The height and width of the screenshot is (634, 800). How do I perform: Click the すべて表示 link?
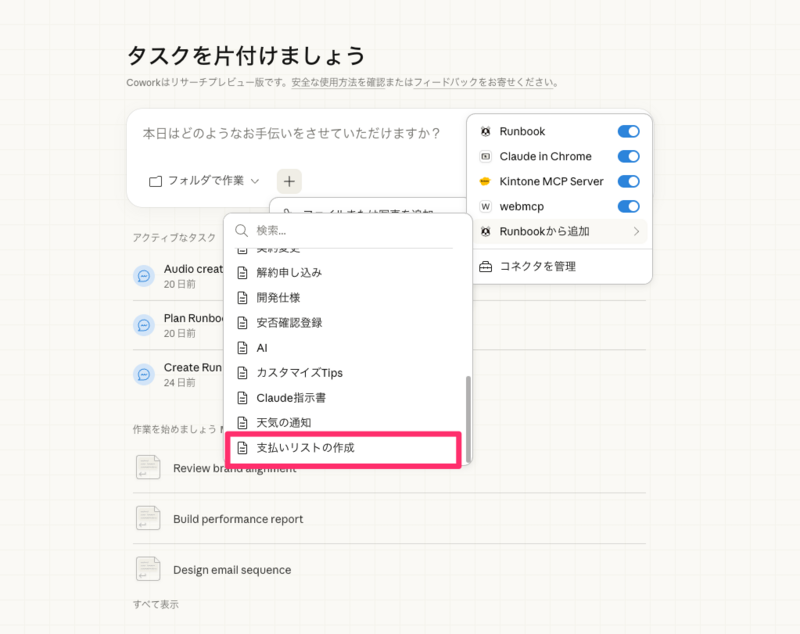click(155, 605)
